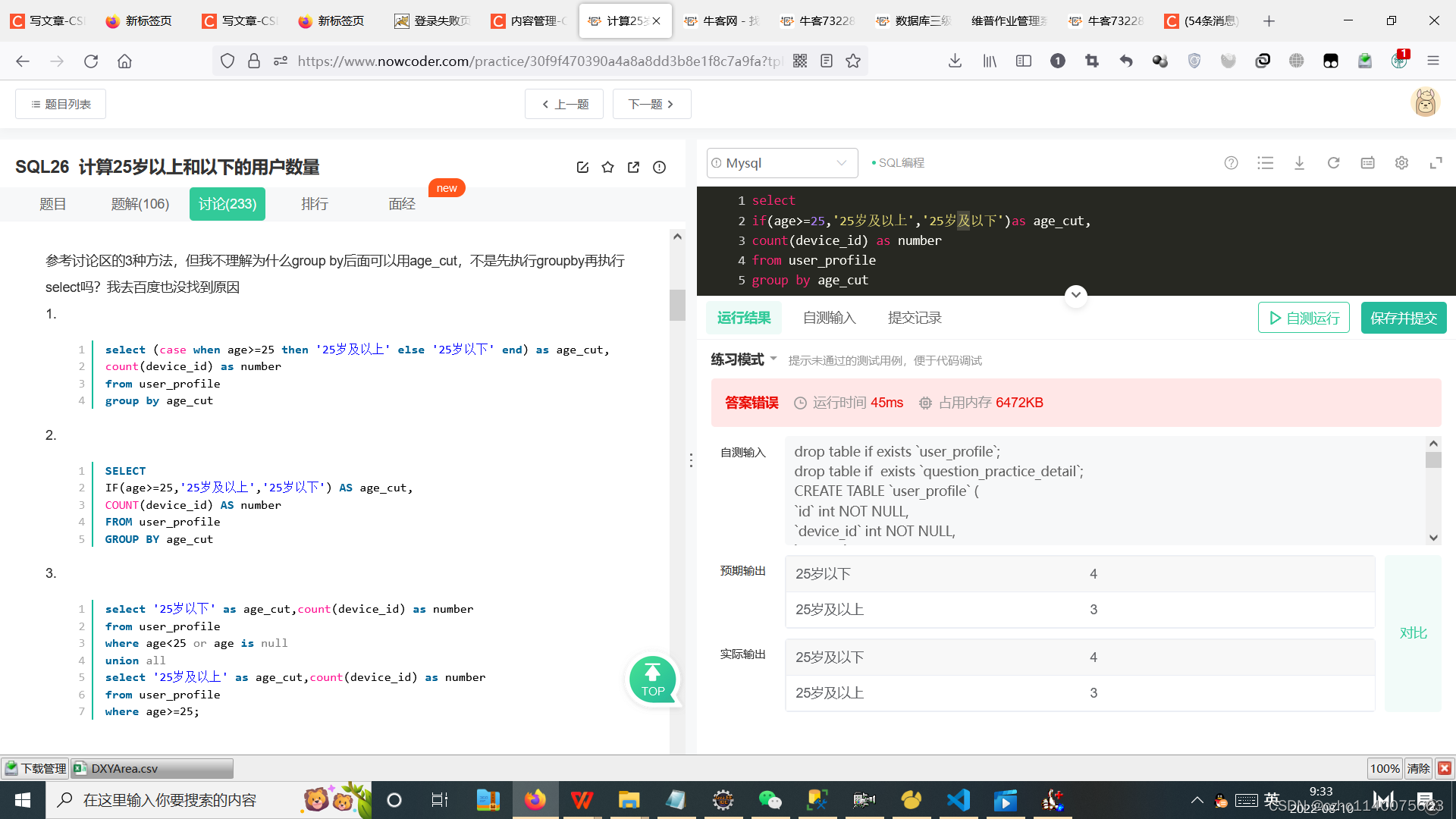Open code editor settings gear
Screen dimensions: 1456x819
1401,163
